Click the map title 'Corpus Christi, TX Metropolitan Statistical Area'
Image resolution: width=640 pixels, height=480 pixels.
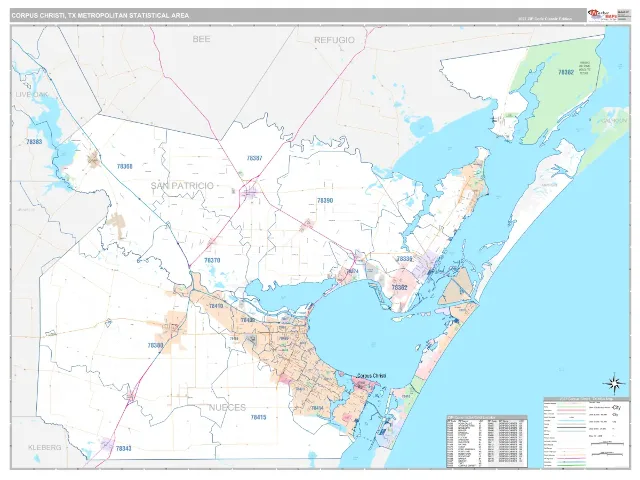(x=100, y=16)
